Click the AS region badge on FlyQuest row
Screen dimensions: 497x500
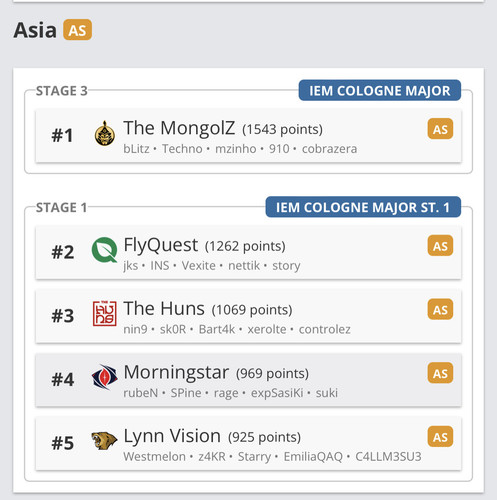coord(440,246)
